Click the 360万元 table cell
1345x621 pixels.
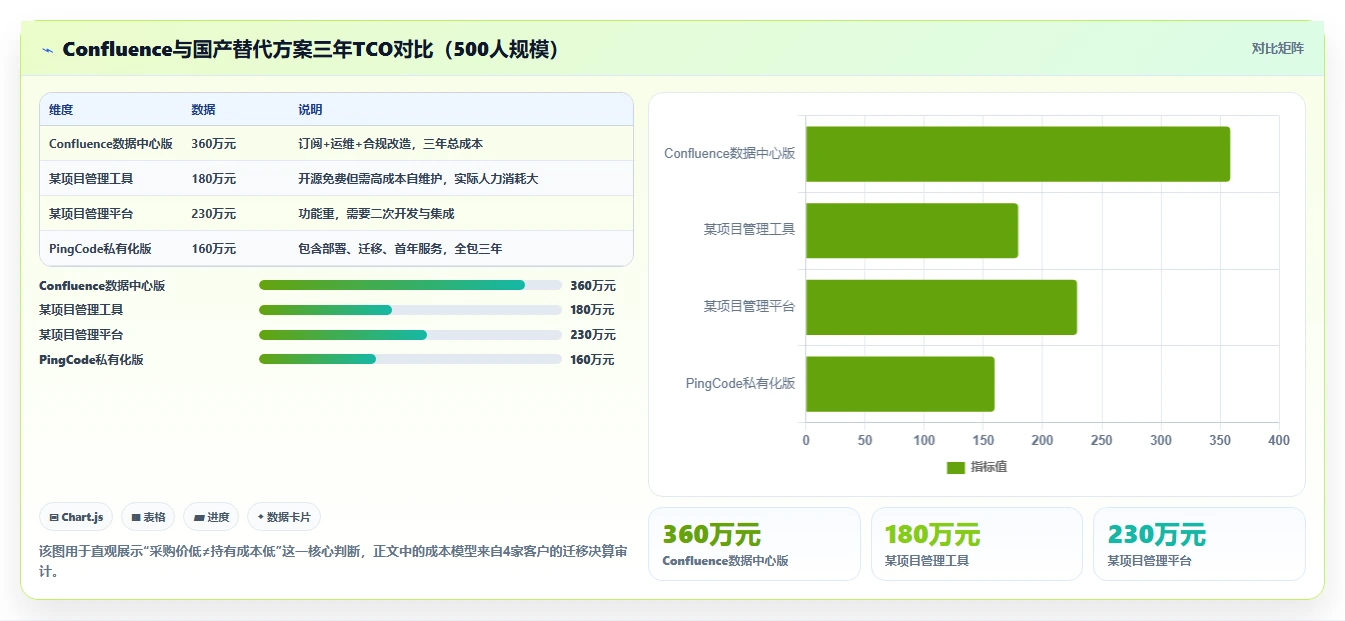(x=213, y=144)
